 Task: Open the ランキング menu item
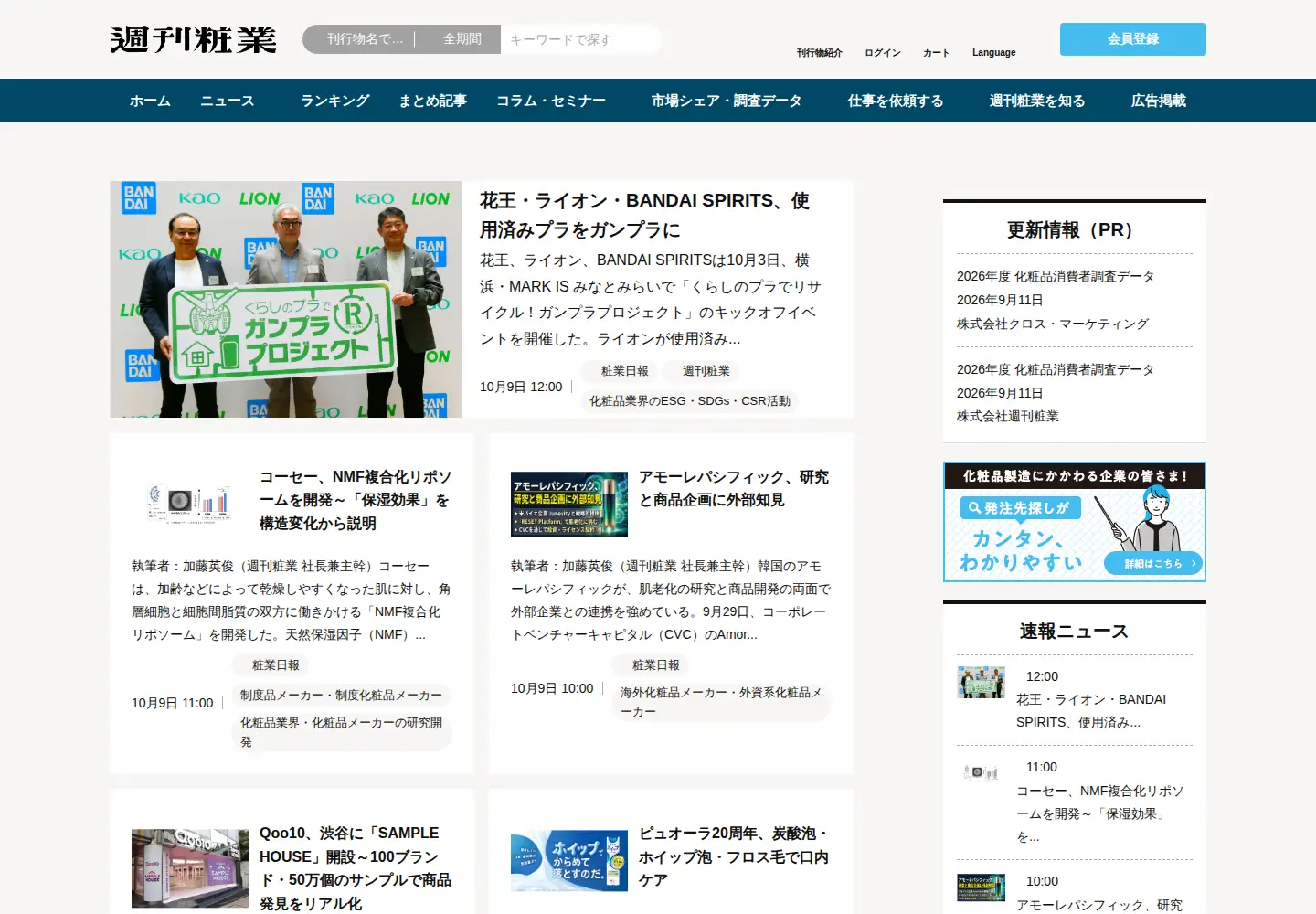[x=335, y=101]
